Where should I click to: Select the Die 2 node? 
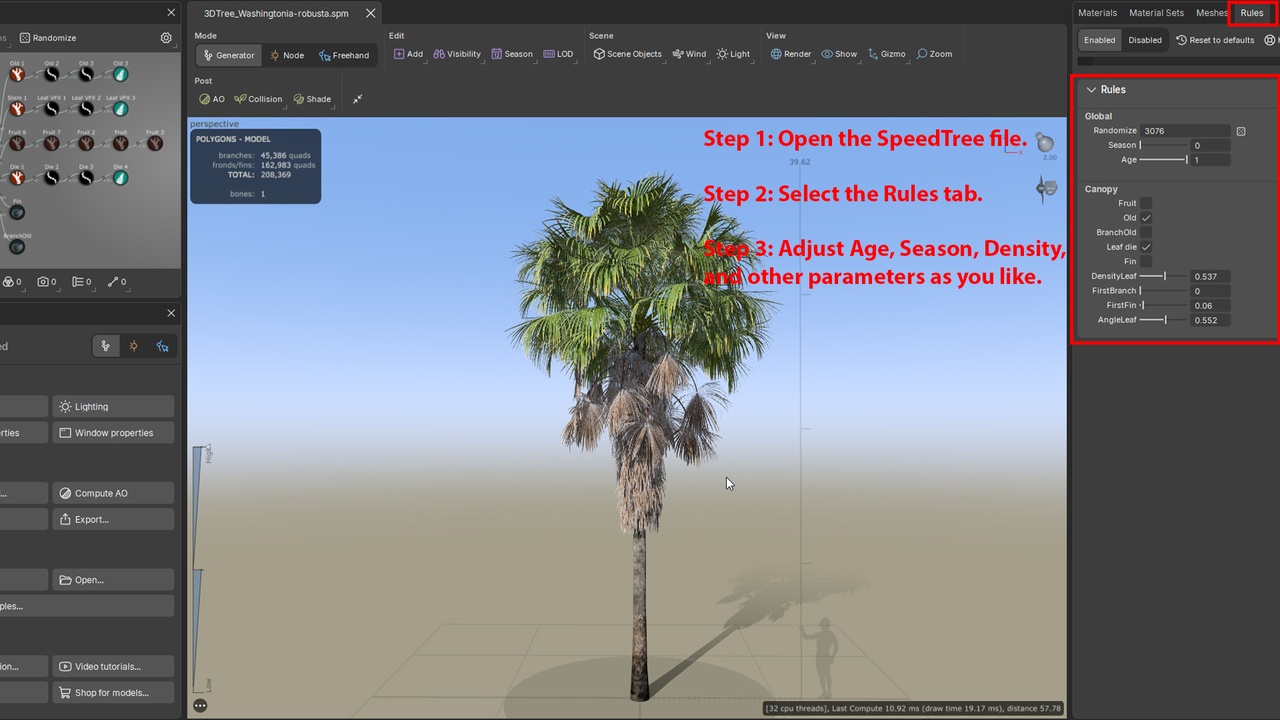(51, 178)
